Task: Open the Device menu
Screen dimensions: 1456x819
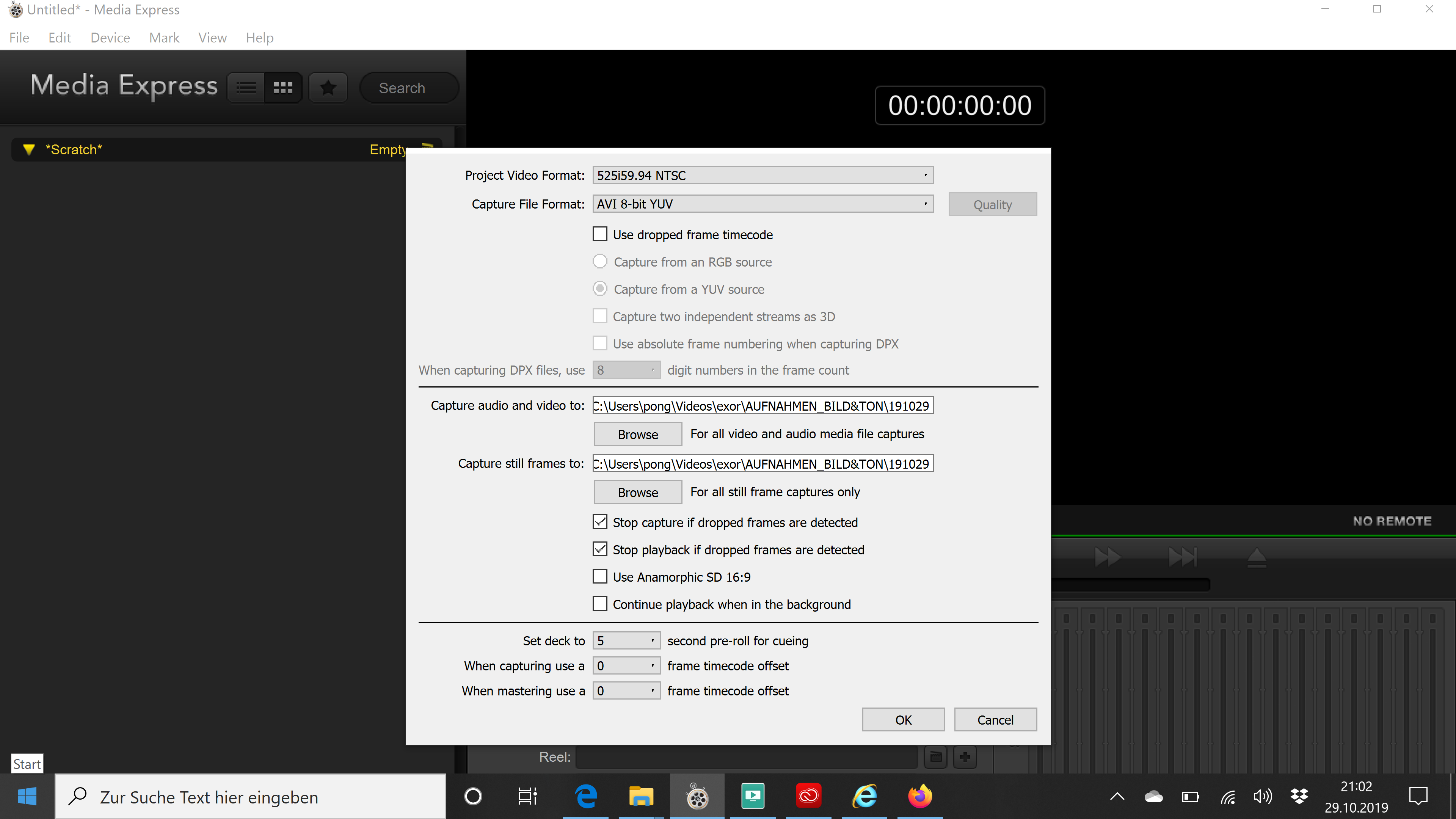Action: click(x=110, y=38)
